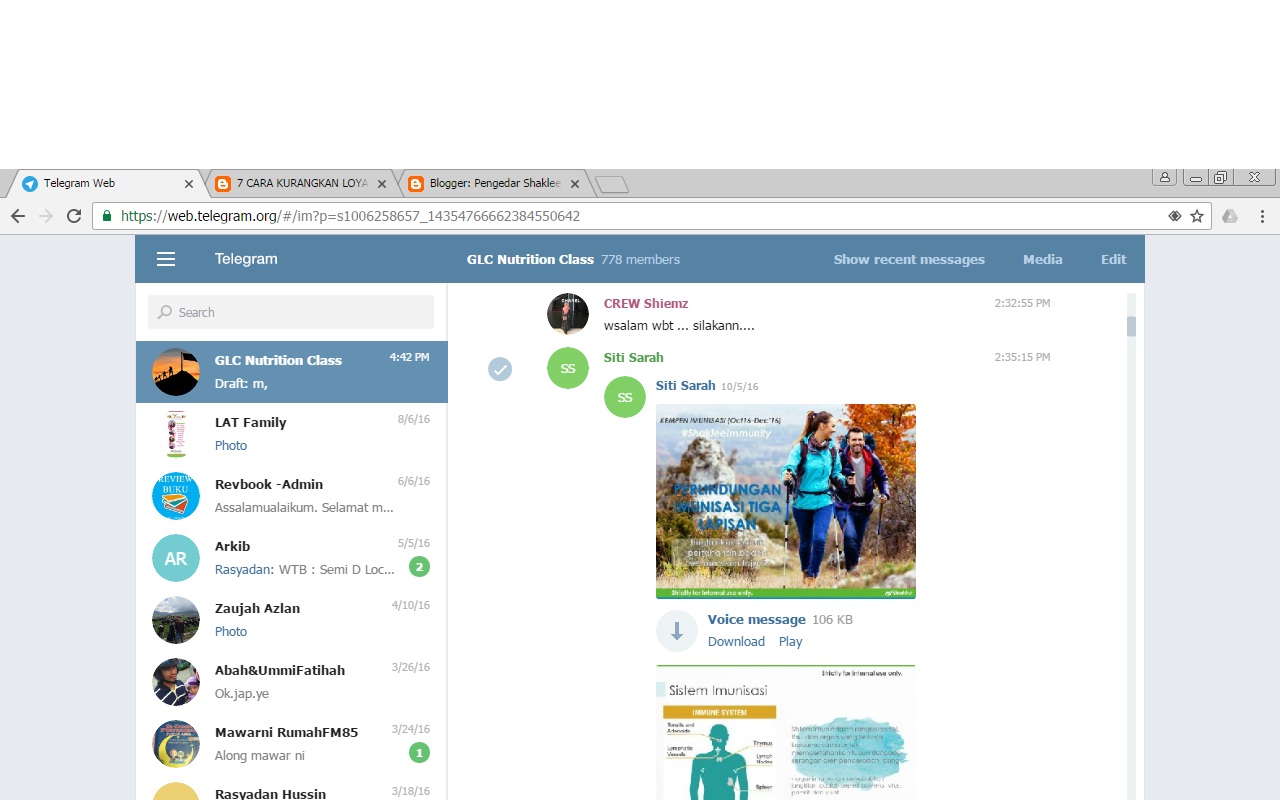Click the secure padlock icon in the address bar

[x=107, y=216]
